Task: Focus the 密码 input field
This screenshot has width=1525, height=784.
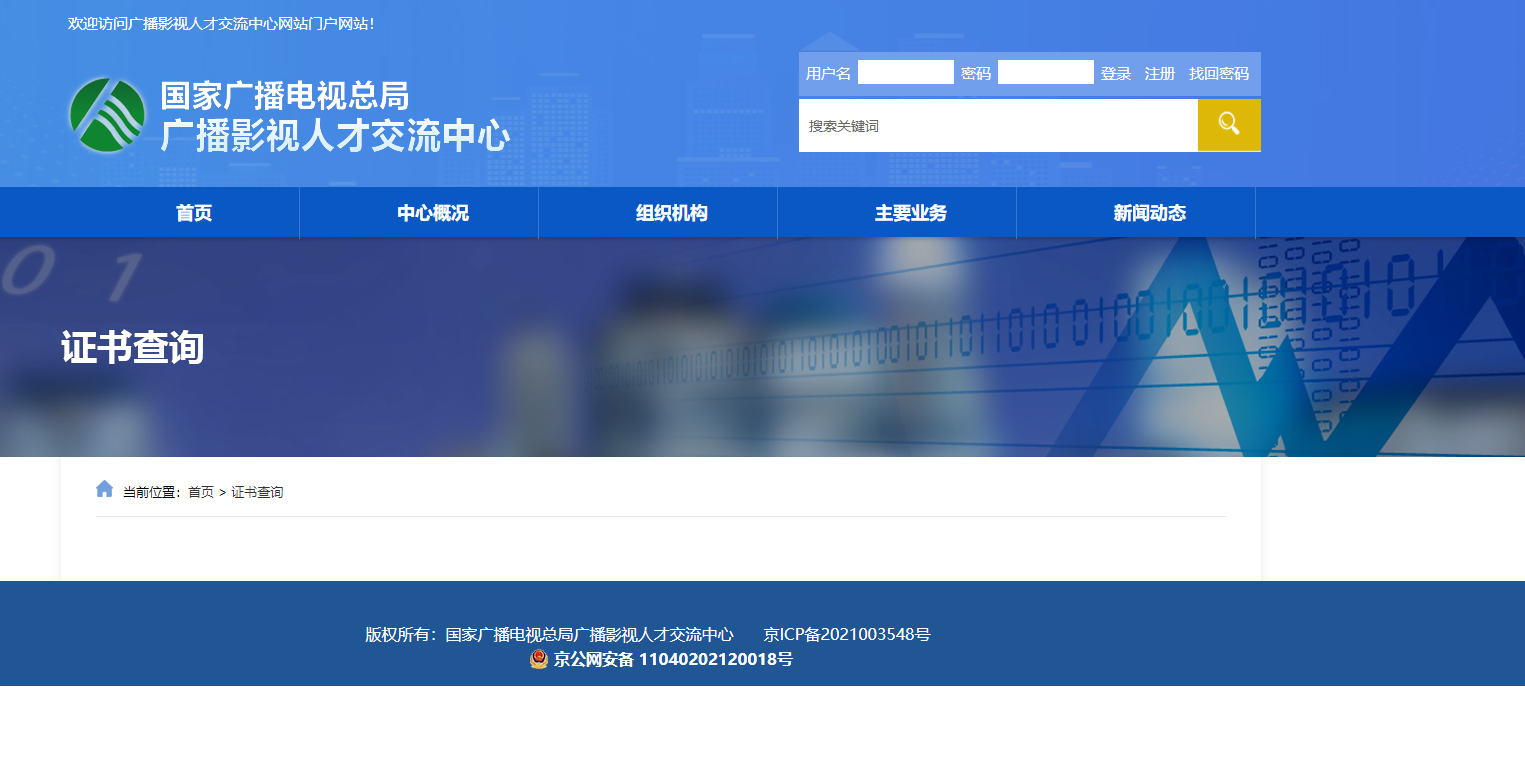Action: [1045, 73]
